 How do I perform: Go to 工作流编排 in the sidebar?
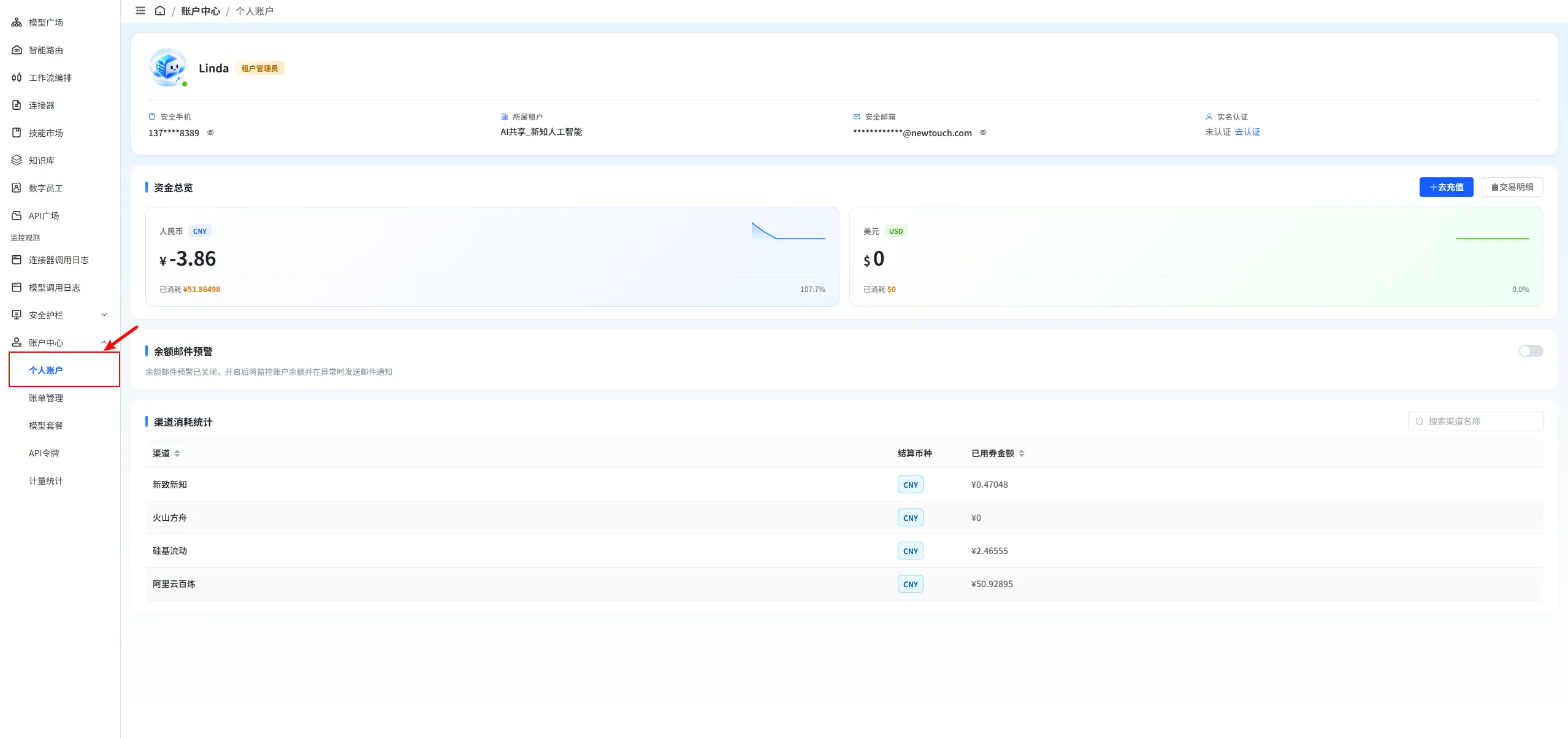pos(50,78)
